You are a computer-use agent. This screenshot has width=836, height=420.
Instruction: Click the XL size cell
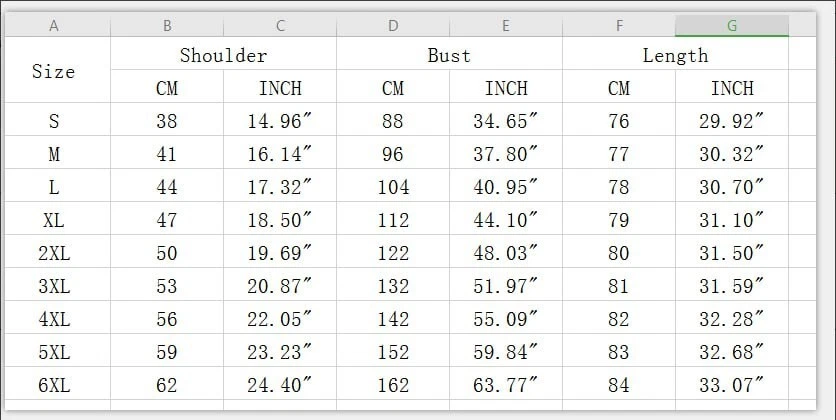(54, 220)
